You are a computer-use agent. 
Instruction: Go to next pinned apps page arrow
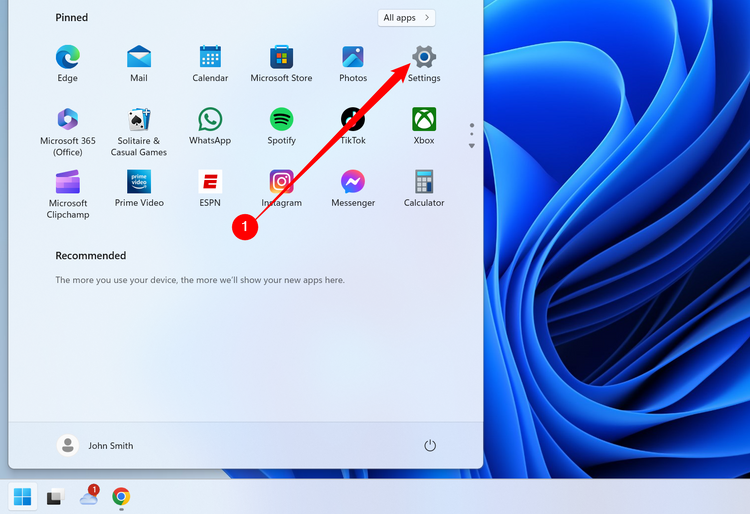tap(472, 146)
